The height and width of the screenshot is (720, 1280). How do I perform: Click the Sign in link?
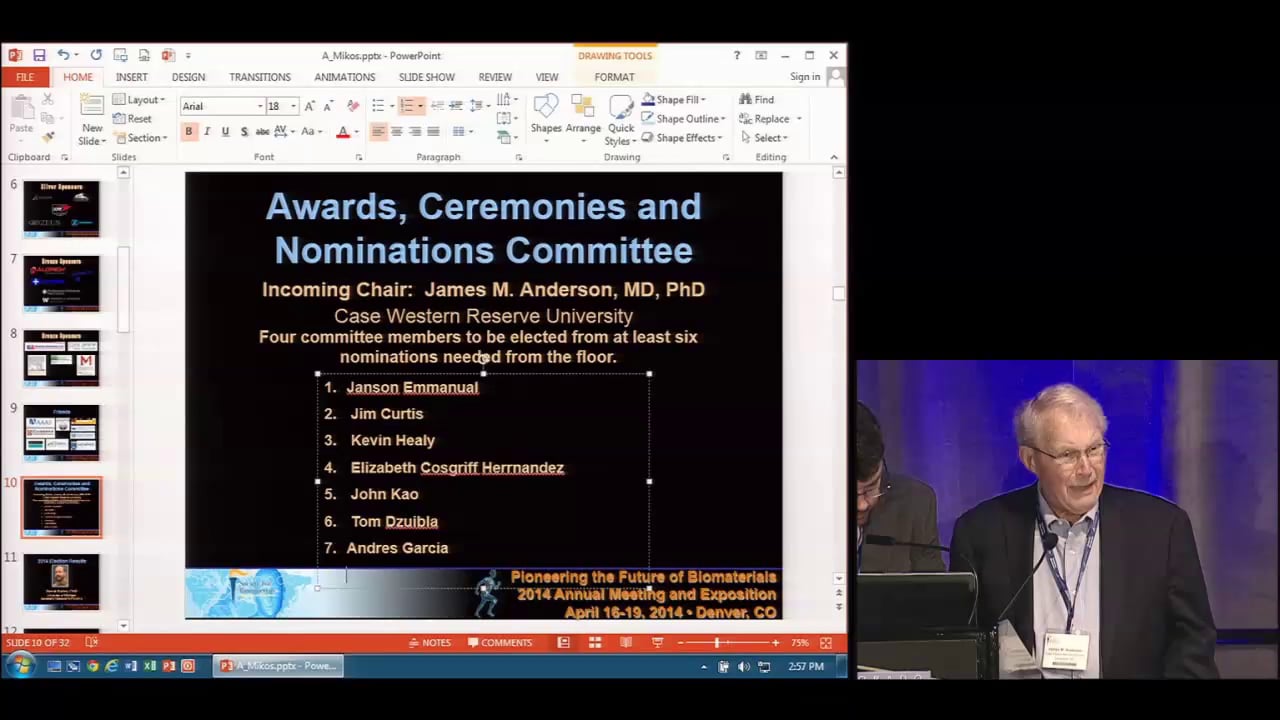[805, 77]
